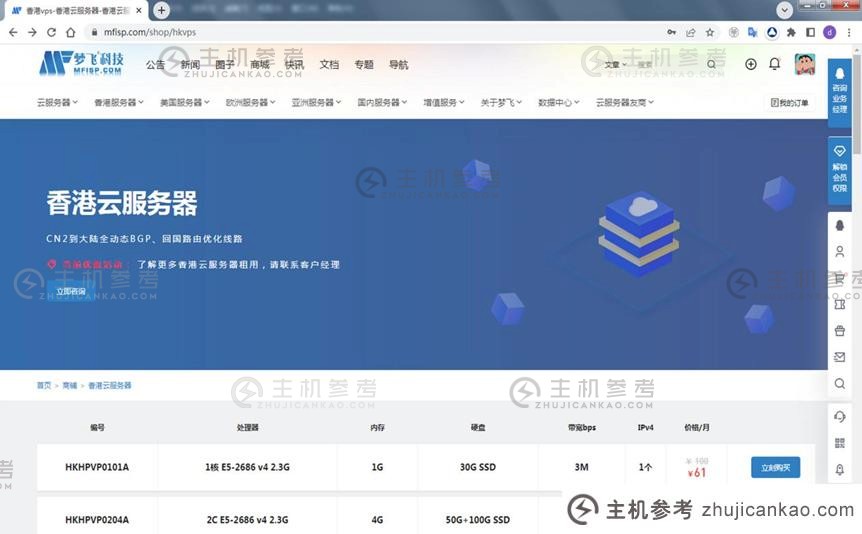This screenshot has width=862, height=534.
Task: Open the 快讯 nav item
Action: click(x=294, y=65)
